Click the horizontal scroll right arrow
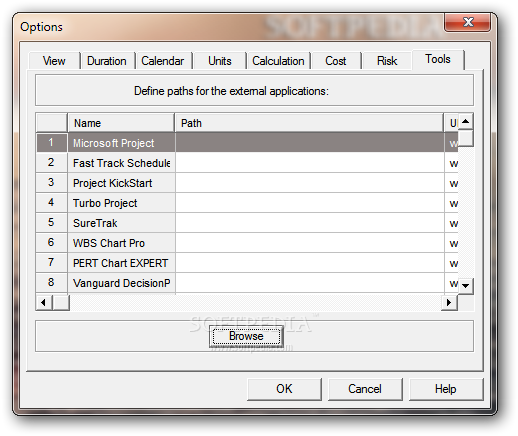The width and height of the screenshot is (518, 436). tap(449, 303)
